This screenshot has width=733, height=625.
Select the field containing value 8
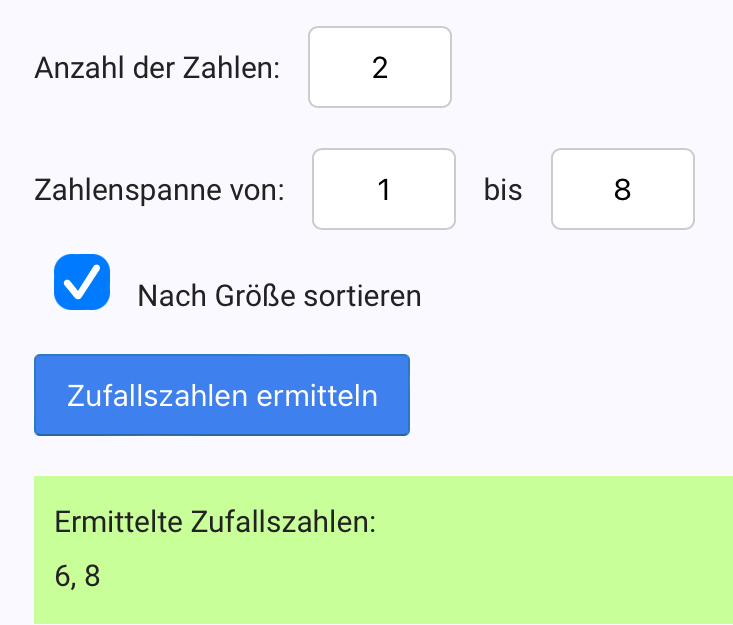coord(622,190)
